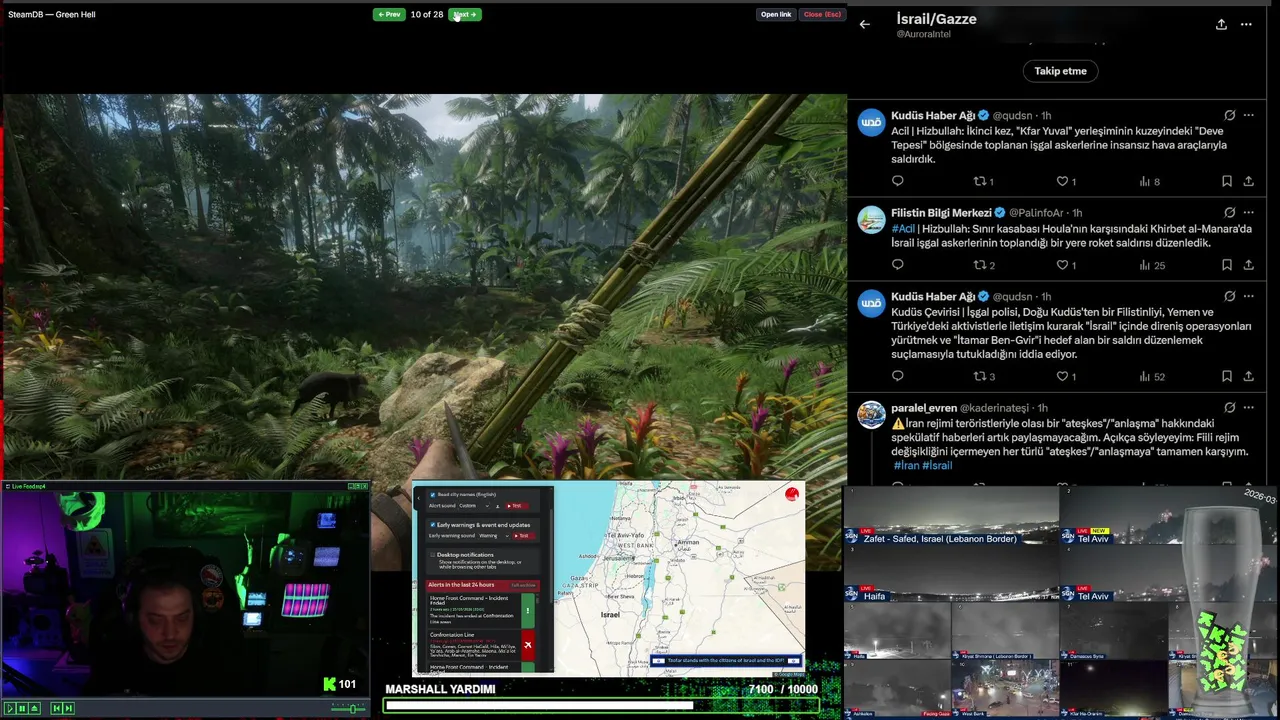Viewport: 1280px width, 720px height.
Task: Open red logo on alert map
Action: [x=792, y=494]
